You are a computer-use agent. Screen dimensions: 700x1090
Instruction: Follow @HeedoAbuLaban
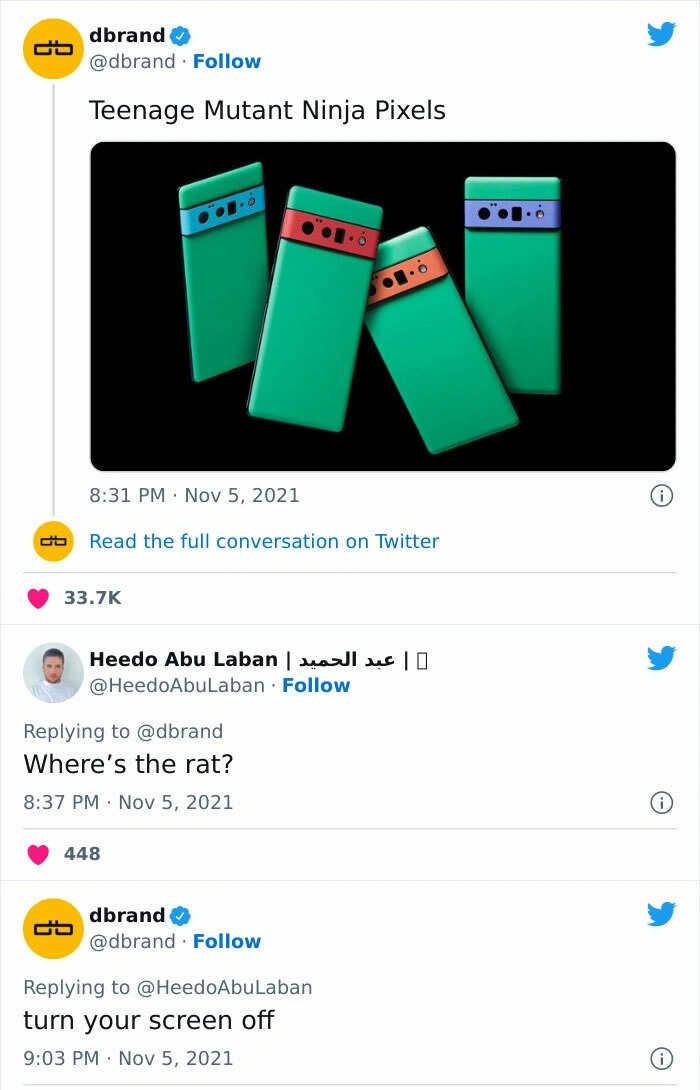pos(316,686)
